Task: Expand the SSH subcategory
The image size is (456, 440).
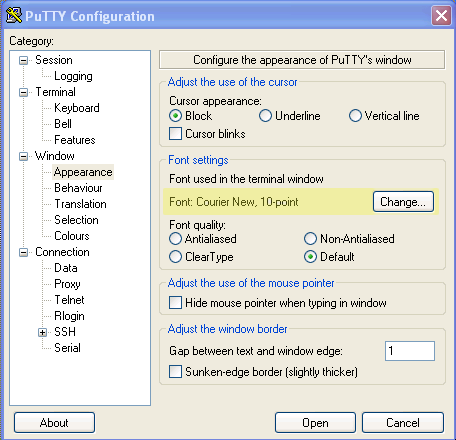Action: 42,332
